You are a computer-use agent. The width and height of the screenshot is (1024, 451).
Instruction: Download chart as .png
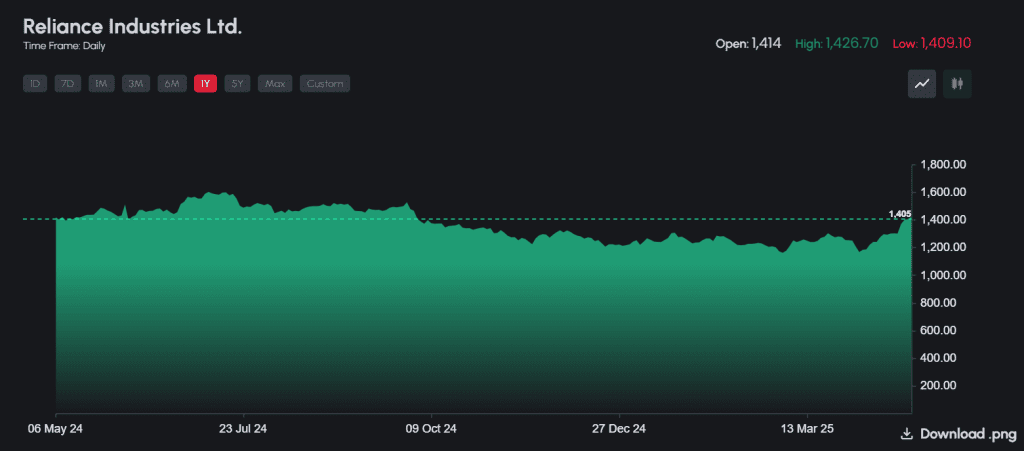click(958, 434)
